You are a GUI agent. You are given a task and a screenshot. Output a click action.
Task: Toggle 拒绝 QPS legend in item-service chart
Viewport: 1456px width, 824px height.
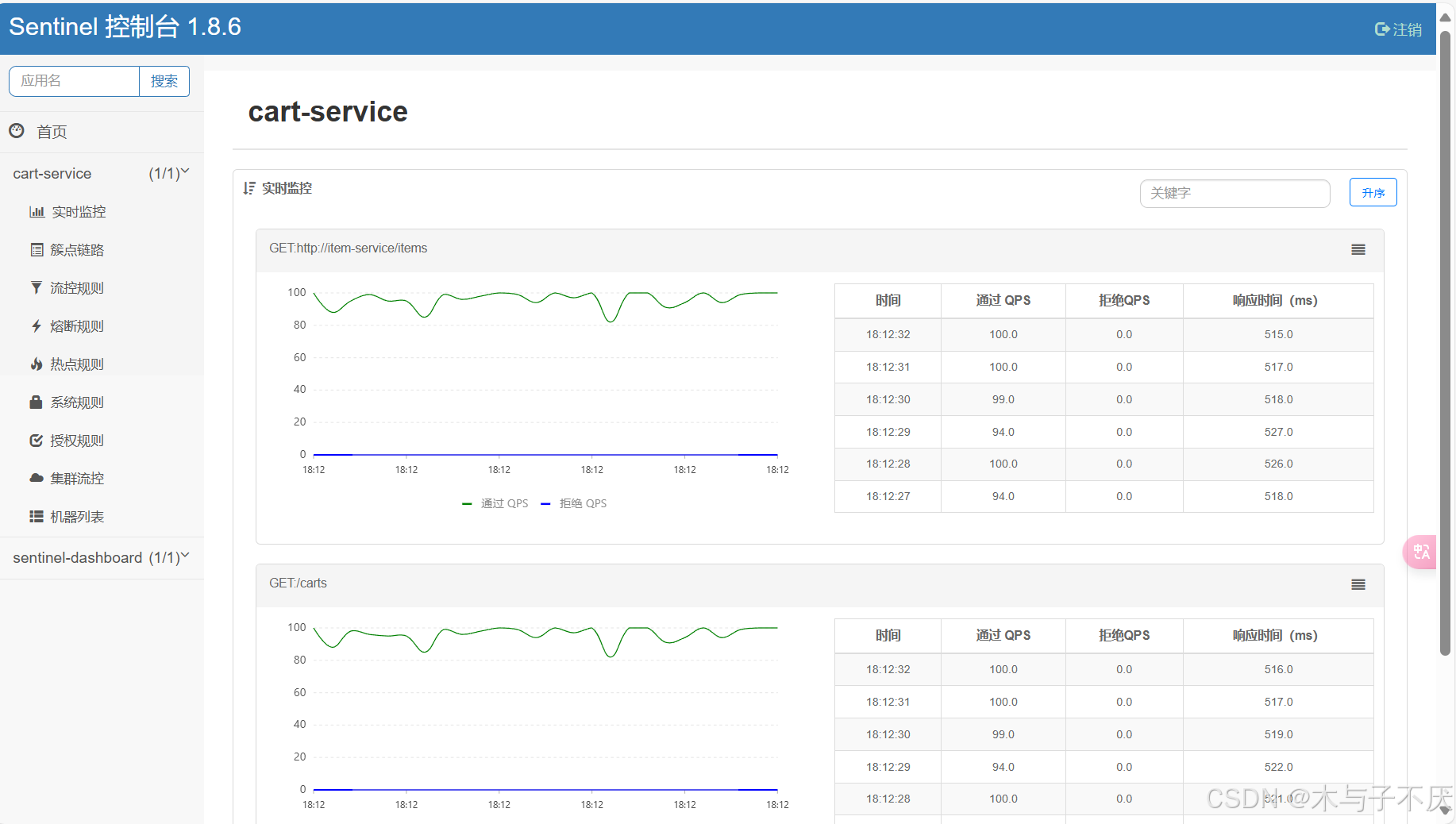point(574,503)
